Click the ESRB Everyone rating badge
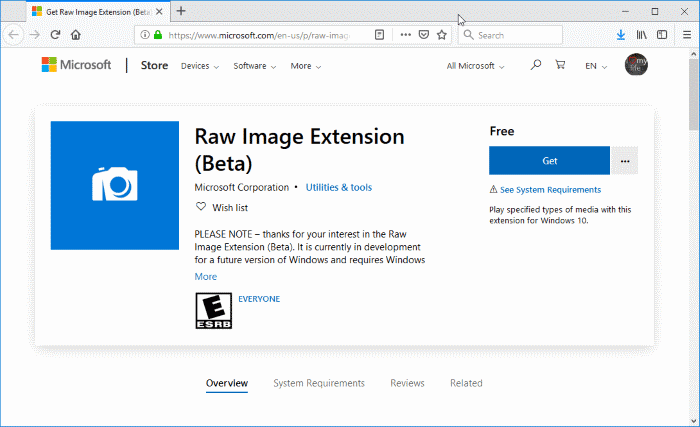The height and width of the screenshot is (427, 700). pyautogui.click(x=213, y=311)
